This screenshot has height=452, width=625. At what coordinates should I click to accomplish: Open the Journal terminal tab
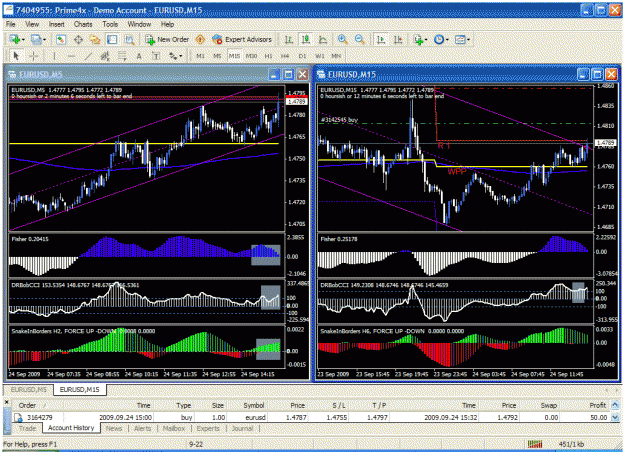click(242, 428)
